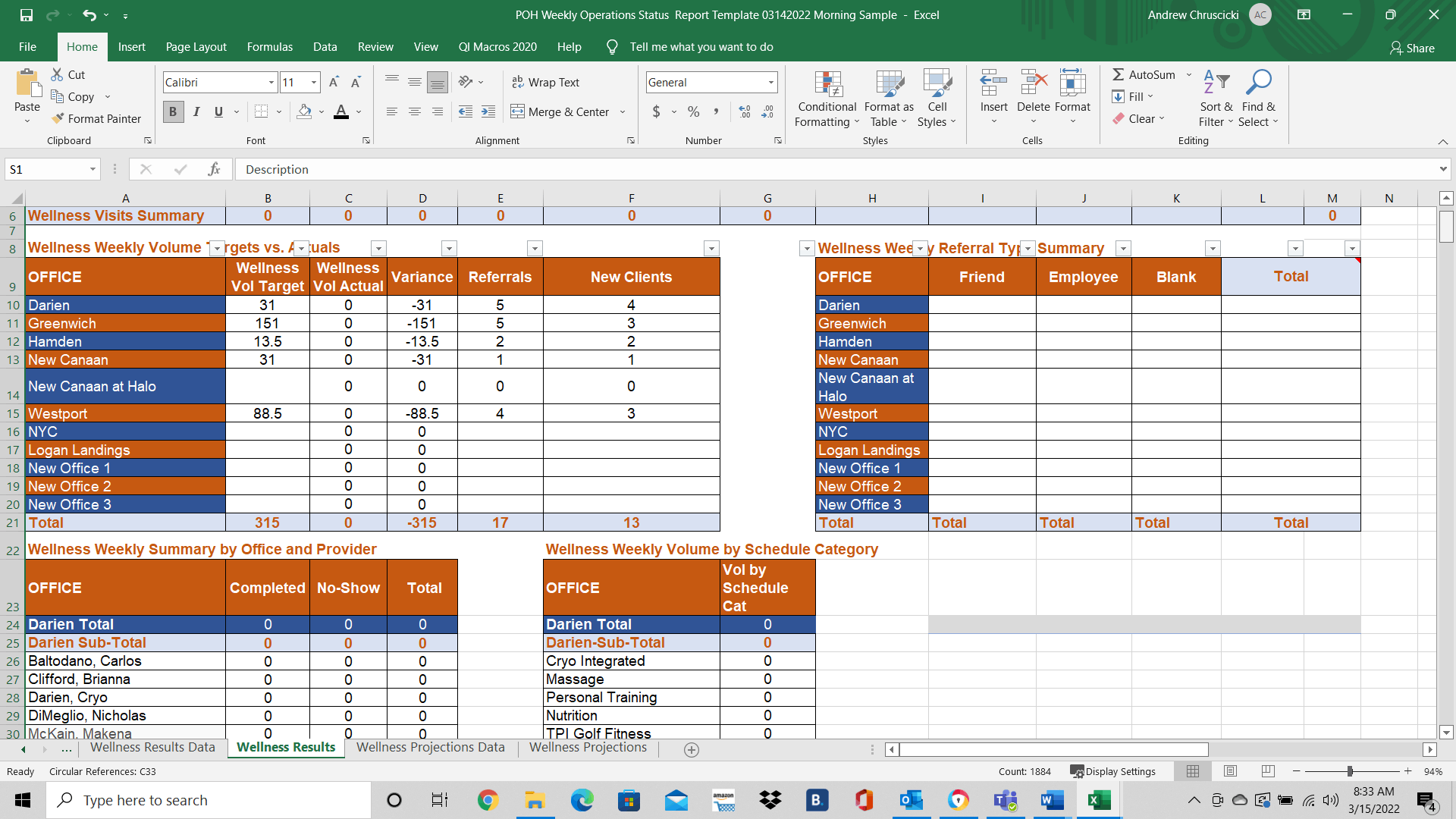Image resolution: width=1456 pixels, height=819 pixels.
Task: Click Display Settings in status bar
Action: point(1113,771)
